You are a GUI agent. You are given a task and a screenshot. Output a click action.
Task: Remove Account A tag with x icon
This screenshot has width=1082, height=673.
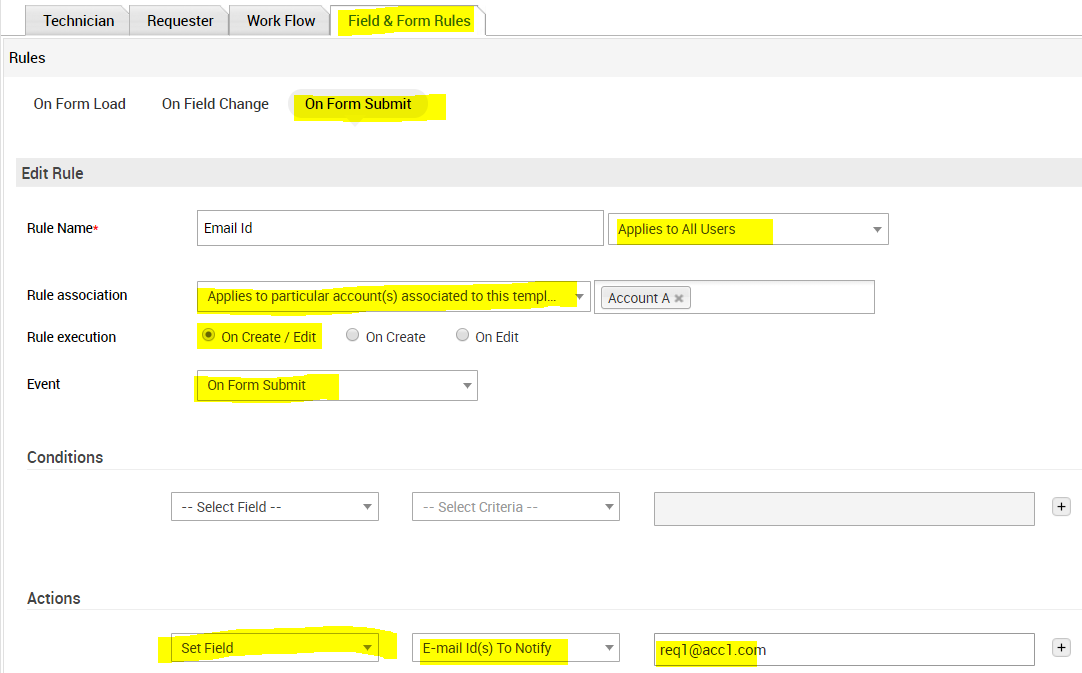coord(679,298)
